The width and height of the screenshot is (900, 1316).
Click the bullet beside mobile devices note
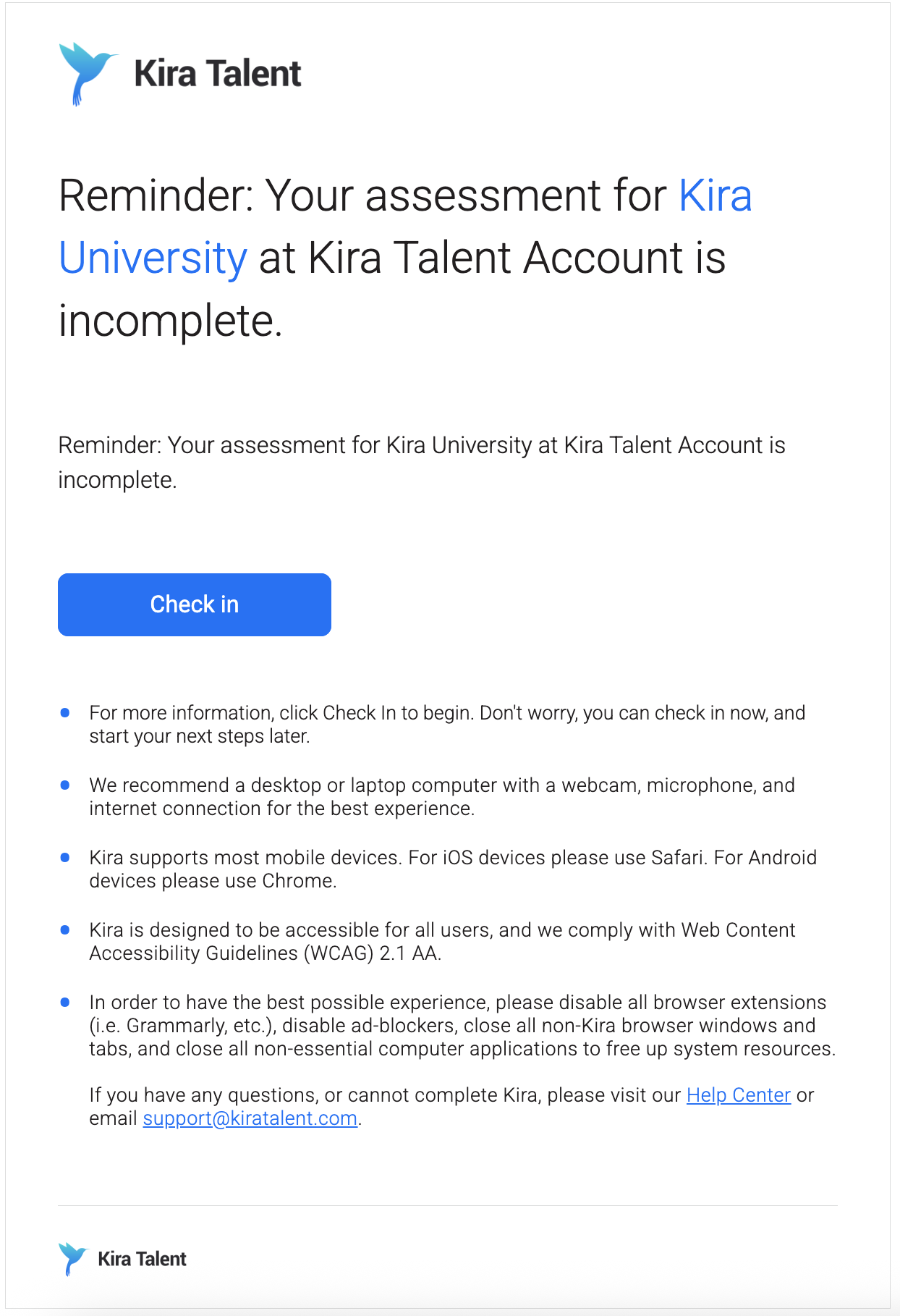[x=65, y=858]
